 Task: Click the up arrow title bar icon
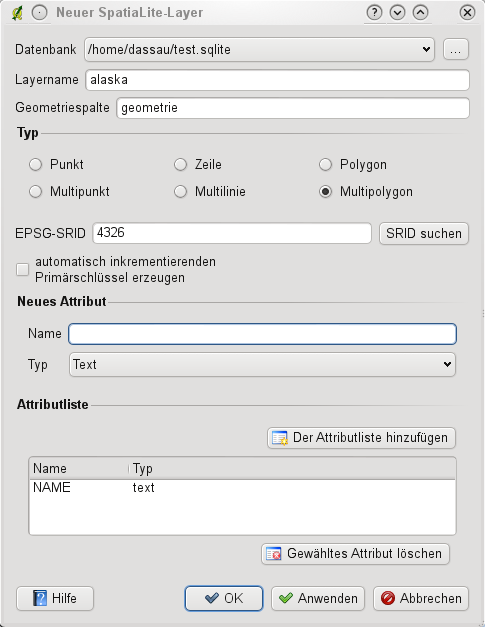click(421, 13)
